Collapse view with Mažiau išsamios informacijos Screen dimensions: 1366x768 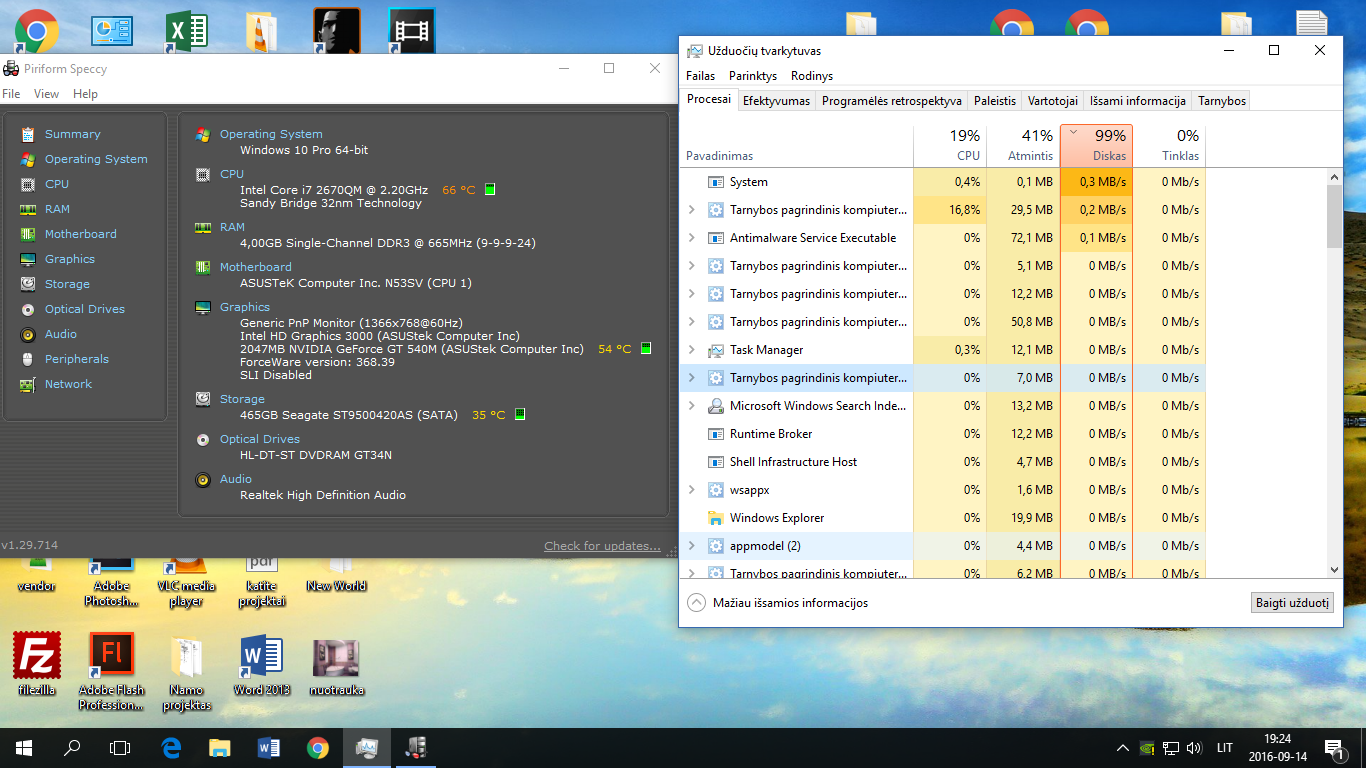point(779,603)
